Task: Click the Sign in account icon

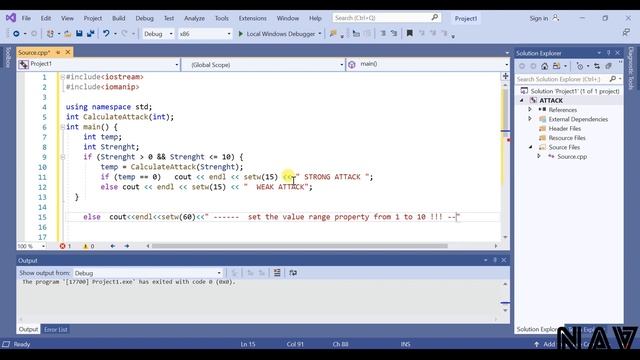Action: tap(556, 18)
